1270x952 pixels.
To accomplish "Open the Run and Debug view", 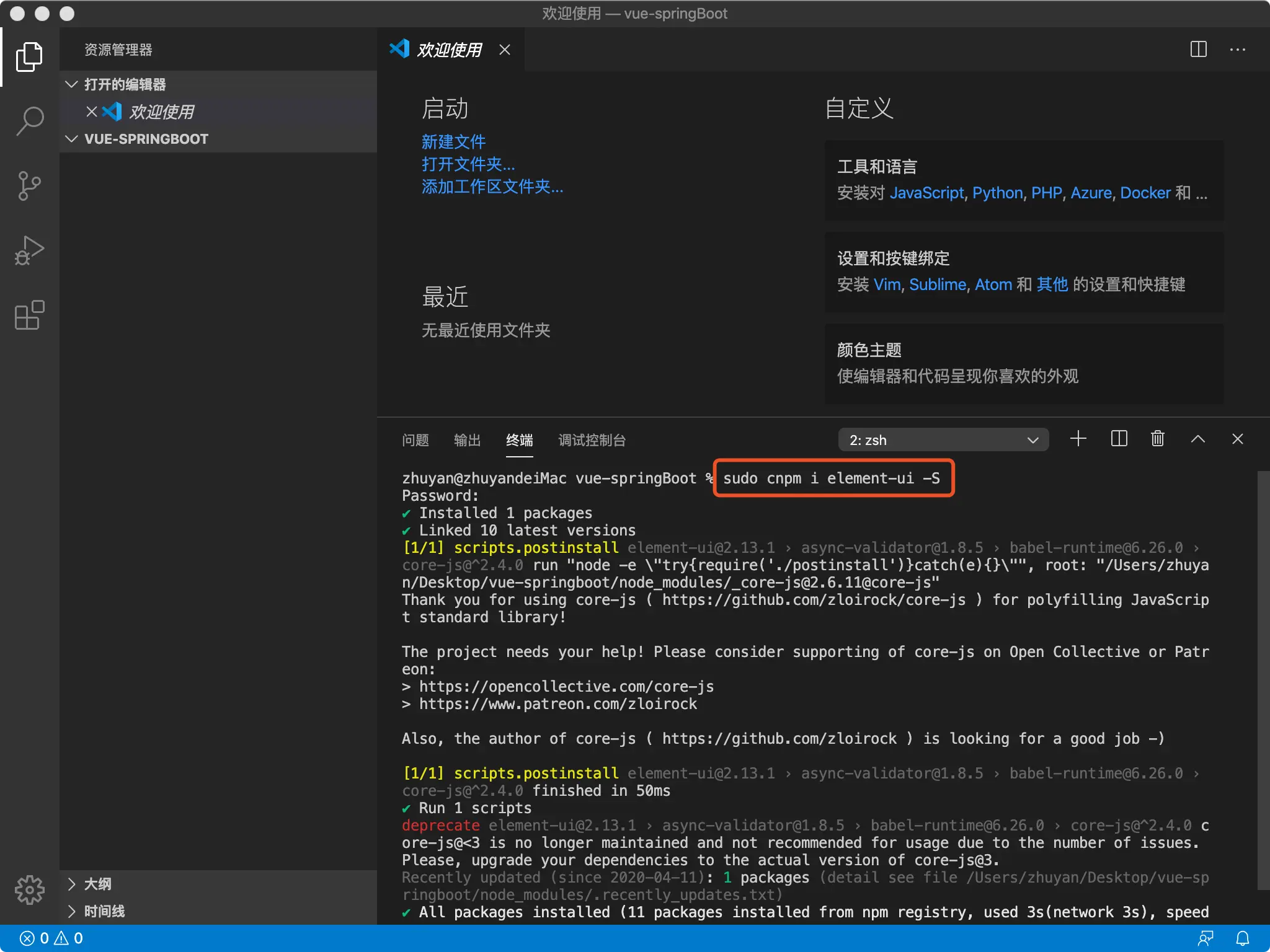I will (x=30, y=250).
